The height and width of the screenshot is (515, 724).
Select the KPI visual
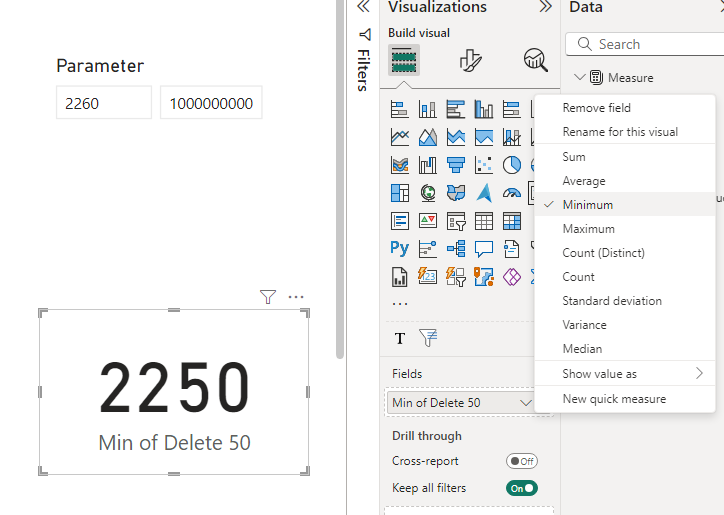(428, 221)
